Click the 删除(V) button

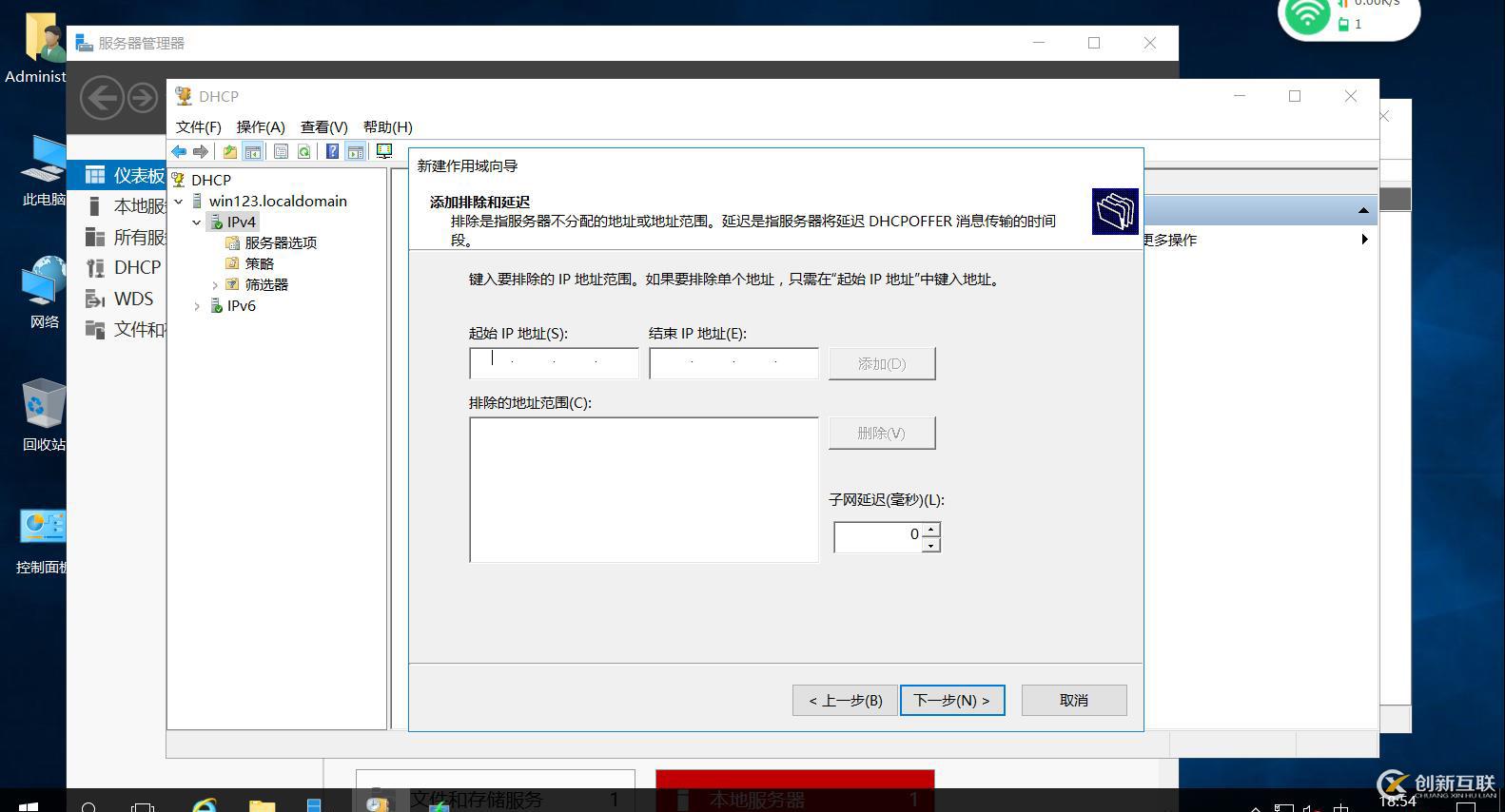[x=882, y=433]
